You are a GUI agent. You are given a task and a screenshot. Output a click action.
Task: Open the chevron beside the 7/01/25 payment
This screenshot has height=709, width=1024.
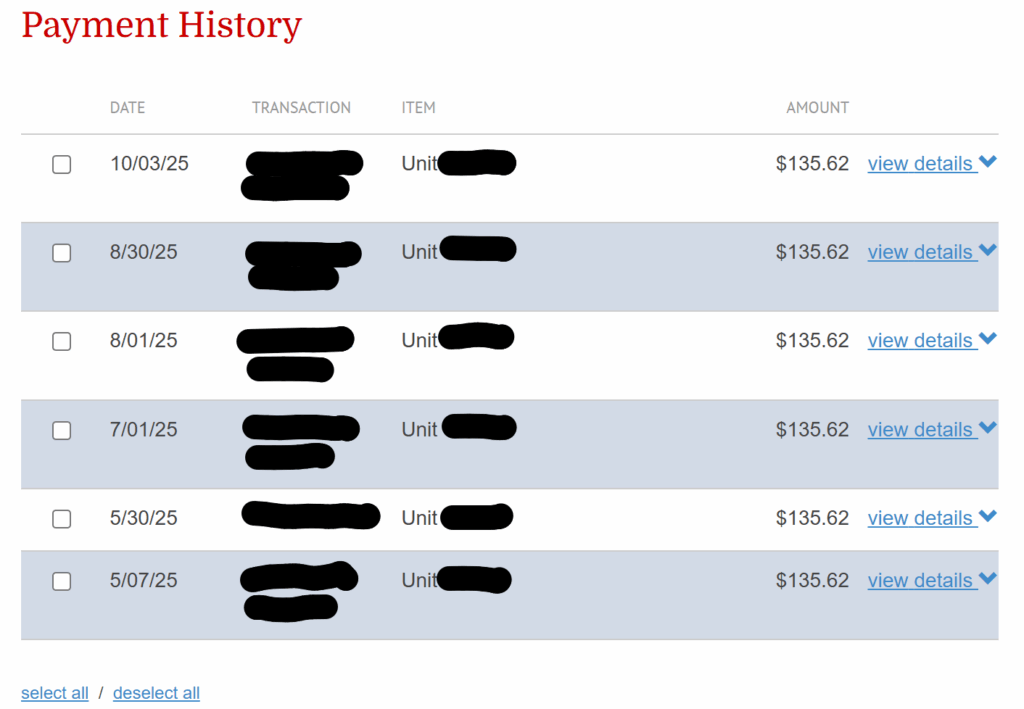point(988,428)
